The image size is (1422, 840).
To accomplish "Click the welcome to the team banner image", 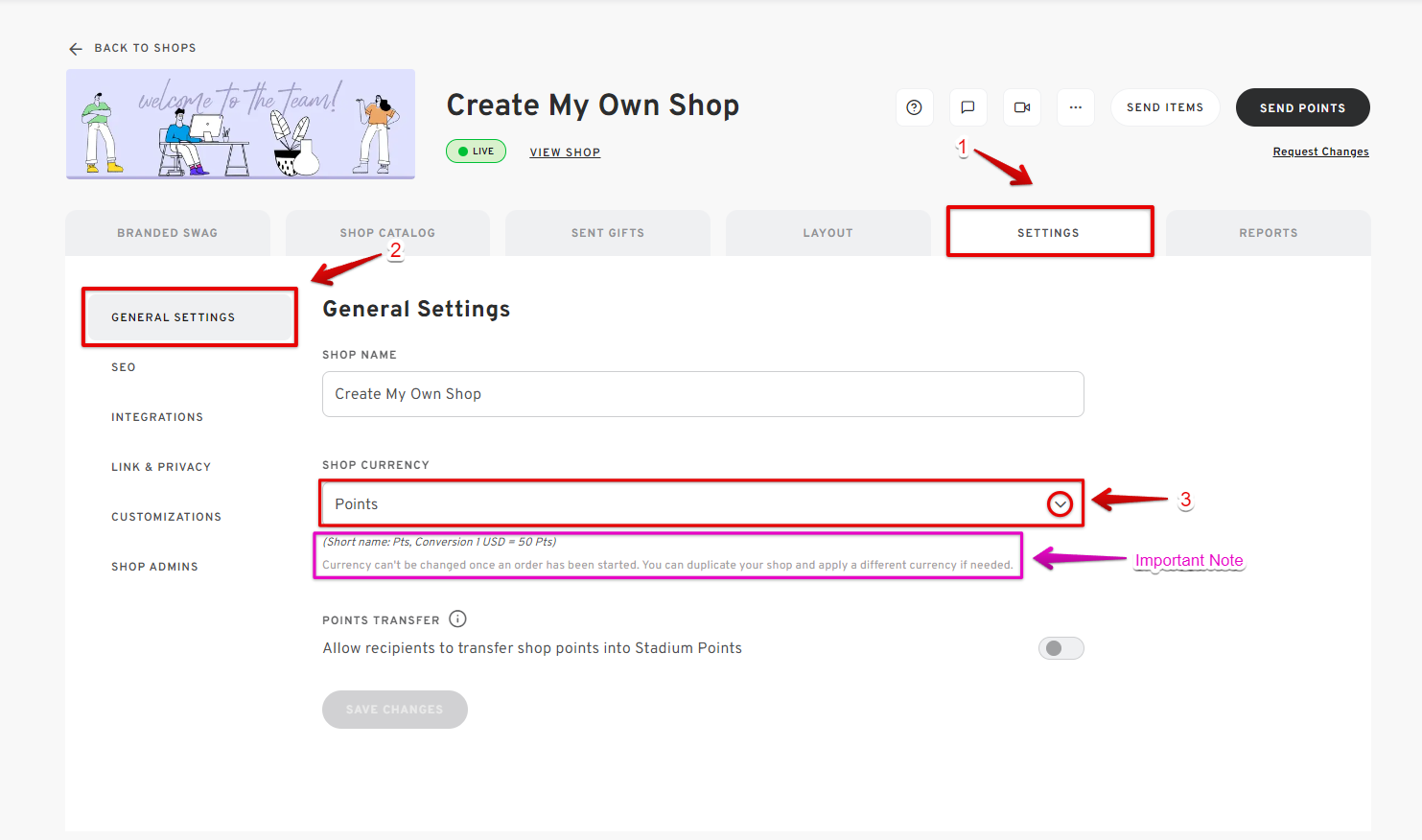I will [x=240, y=124].
